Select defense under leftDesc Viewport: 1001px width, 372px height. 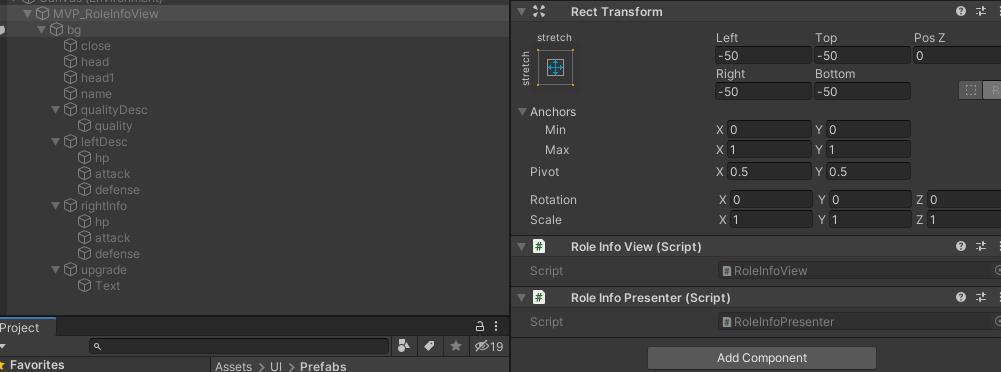117,190
